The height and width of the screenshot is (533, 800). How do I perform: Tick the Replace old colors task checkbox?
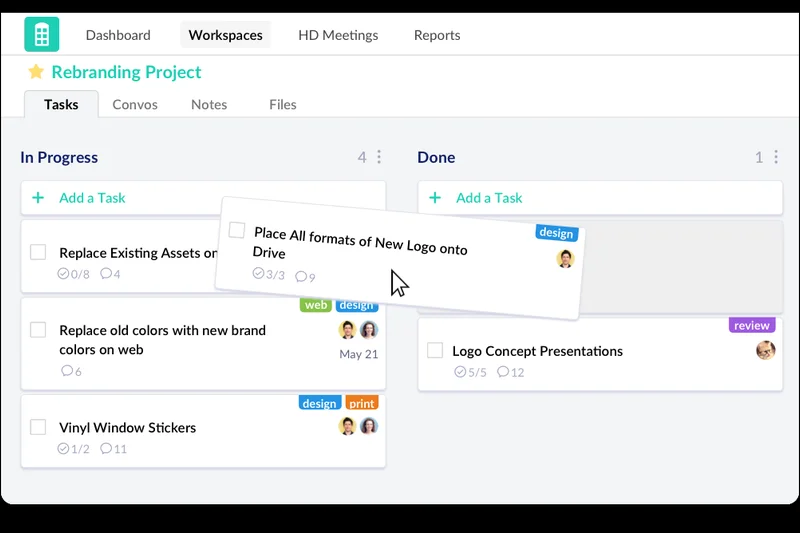pos(38,330)
